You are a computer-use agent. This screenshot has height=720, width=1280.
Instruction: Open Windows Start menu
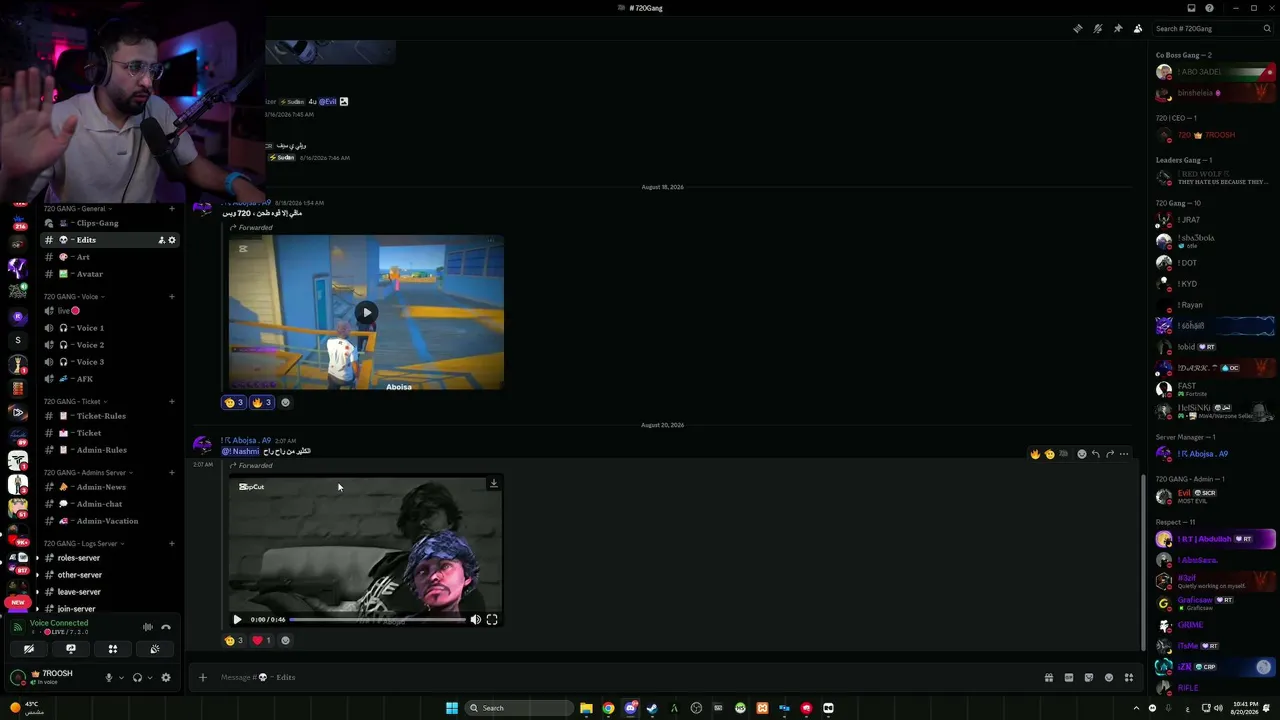click(452, 708)
